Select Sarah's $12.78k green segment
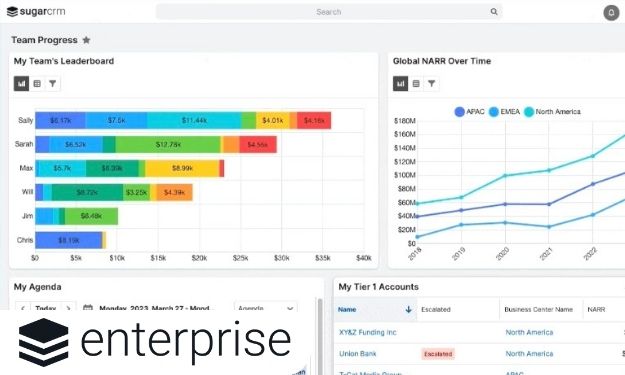The image size is (625, 375). tap(168, 144)
